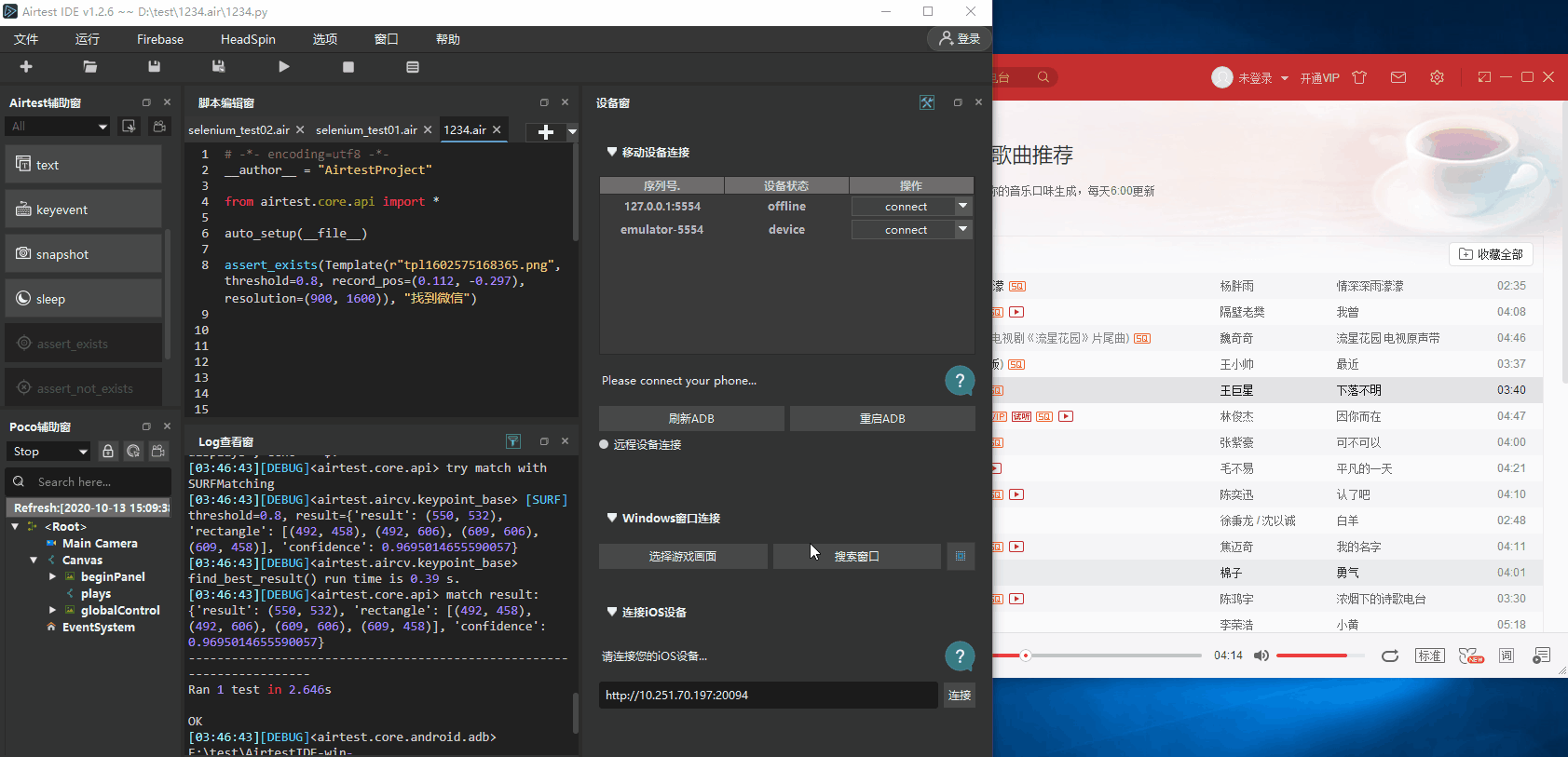
Task: Open the All filter dropdown in Airtest assistant
Action: (58, 126)
